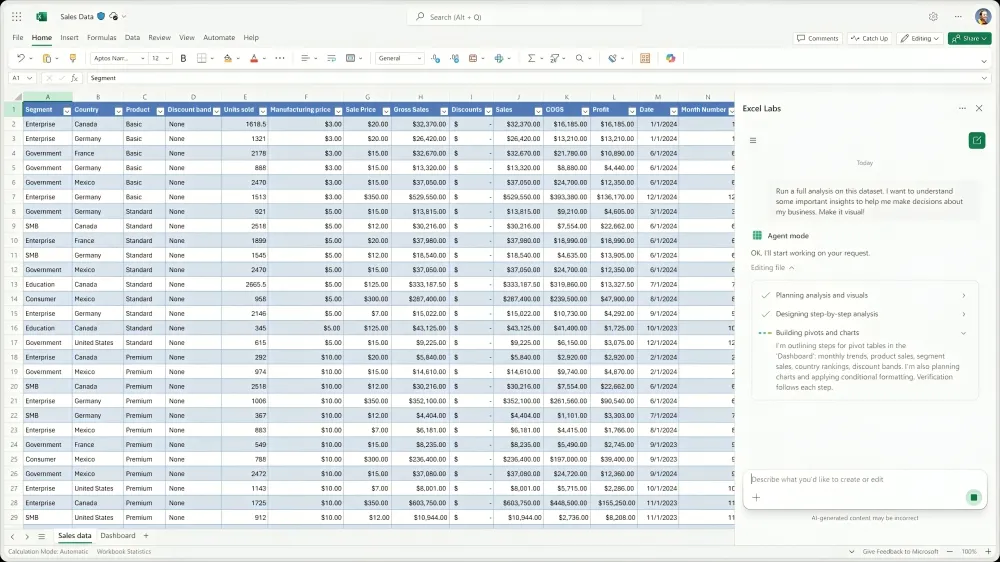Screen dimensions: 1000x562
Task: Toggle the Wrap Text option
Action: [331, 59]
